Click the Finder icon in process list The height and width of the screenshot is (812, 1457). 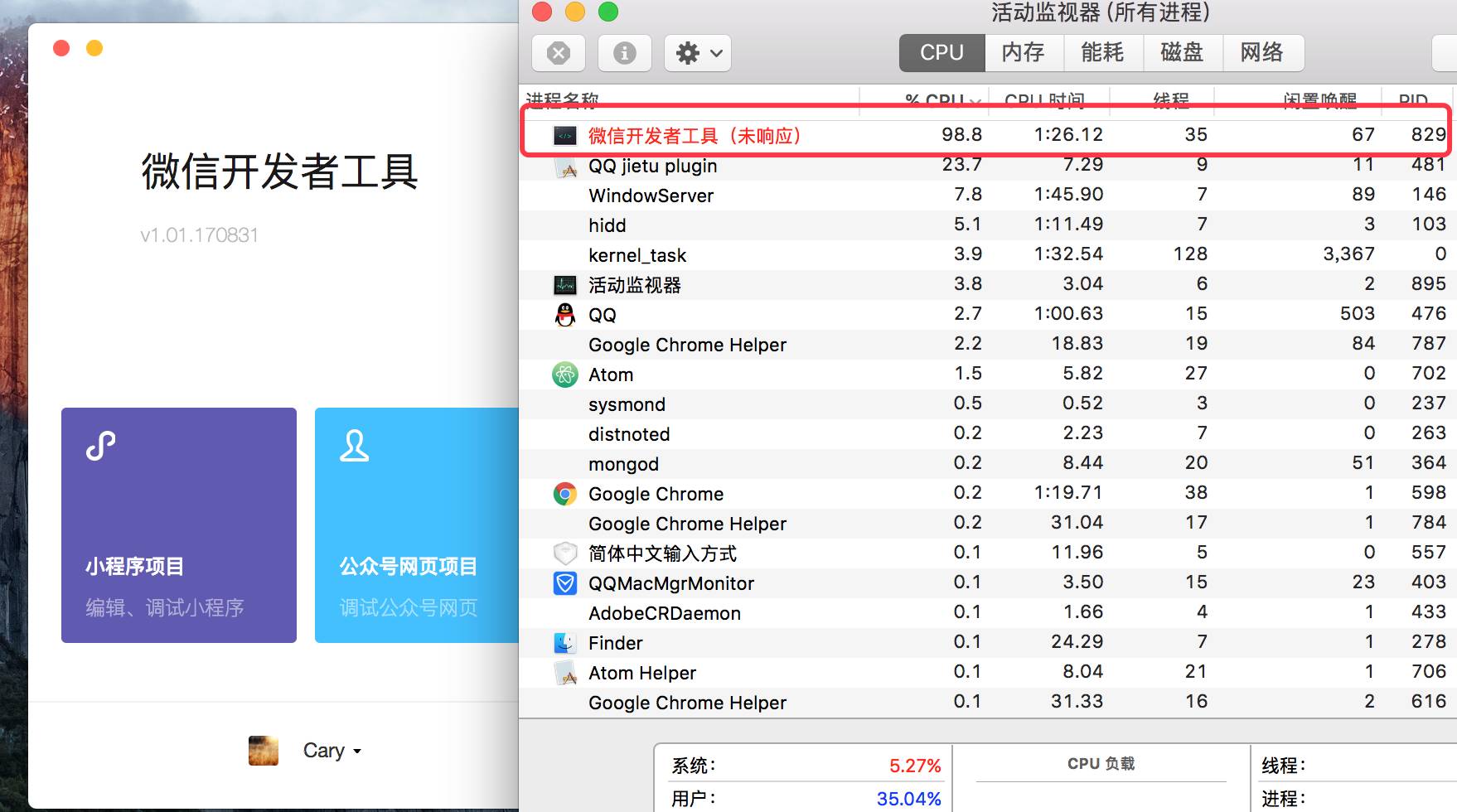point(565,643)
